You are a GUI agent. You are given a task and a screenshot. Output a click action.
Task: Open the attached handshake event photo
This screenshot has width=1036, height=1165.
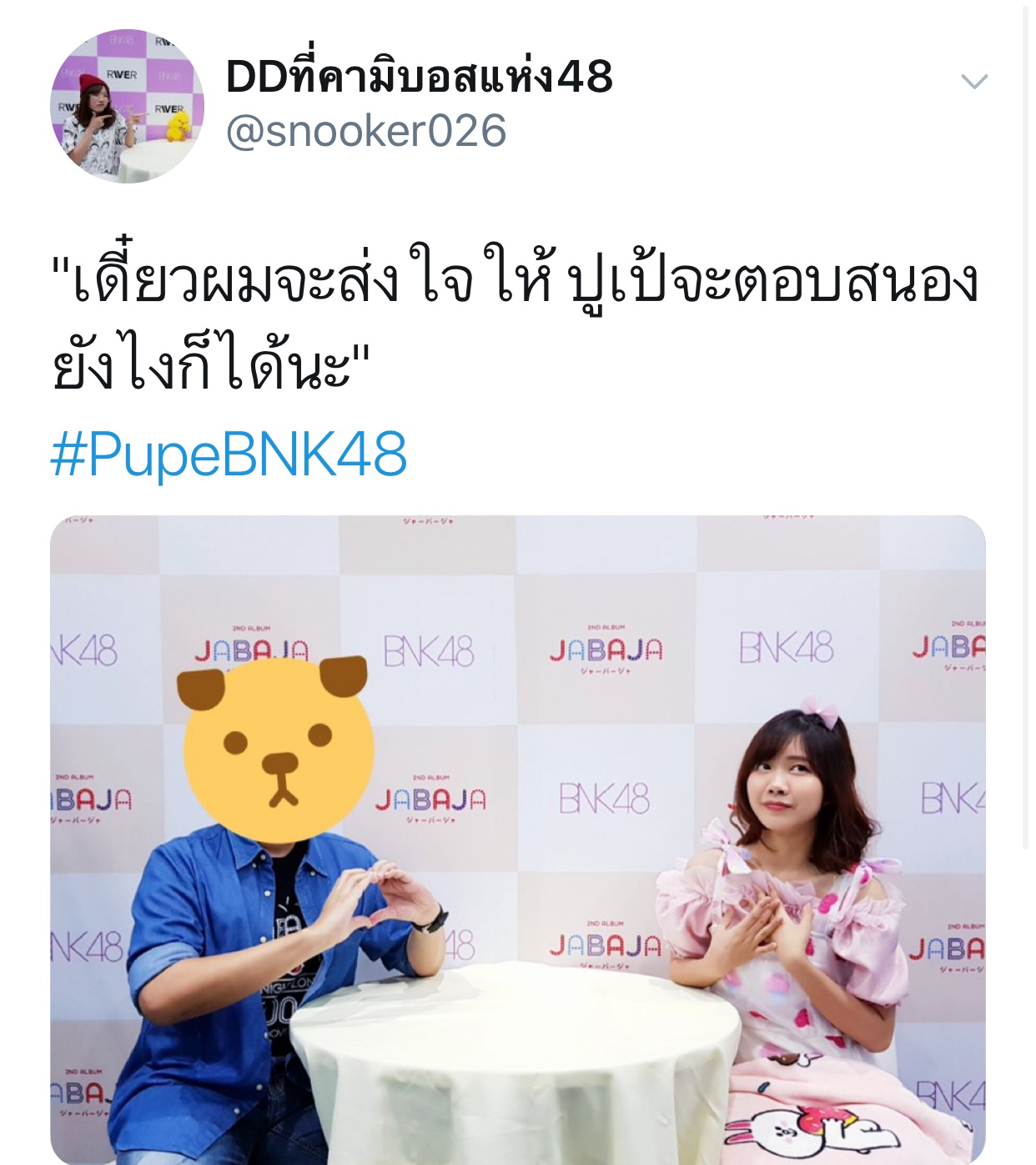(518, 840)
